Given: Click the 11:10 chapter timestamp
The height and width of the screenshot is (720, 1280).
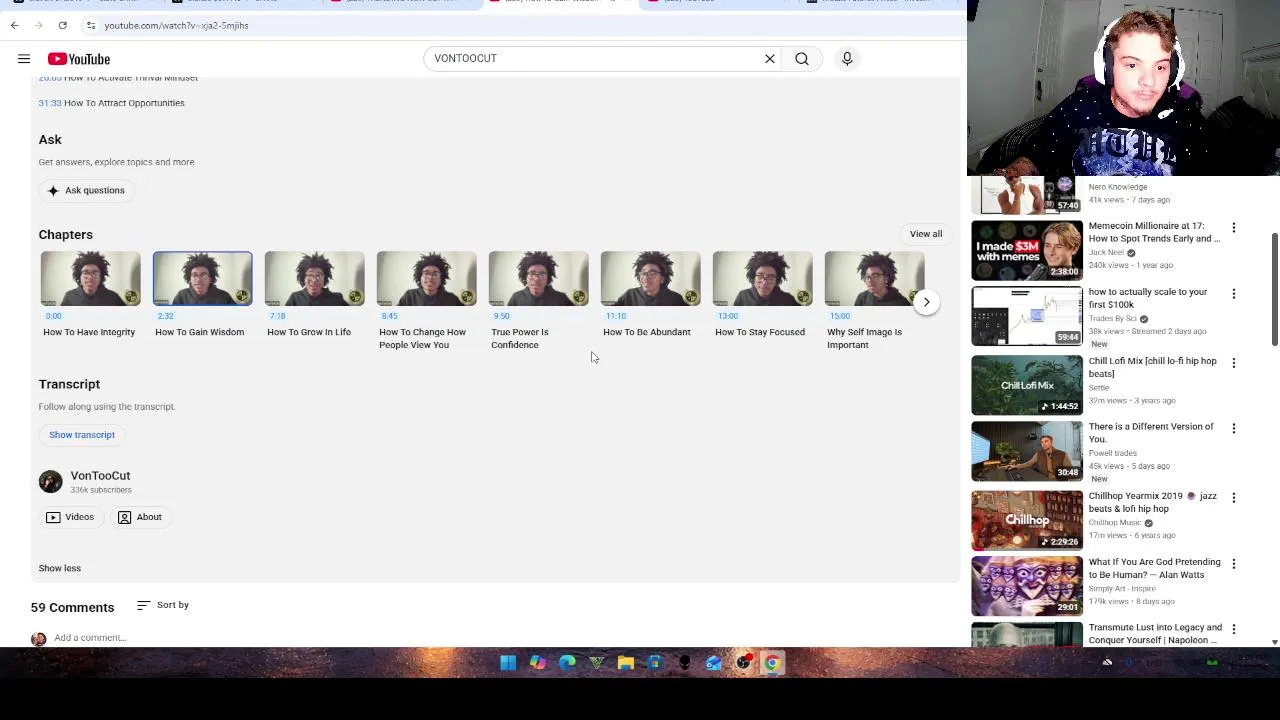Looking at the screenshot, I should 615,316.
